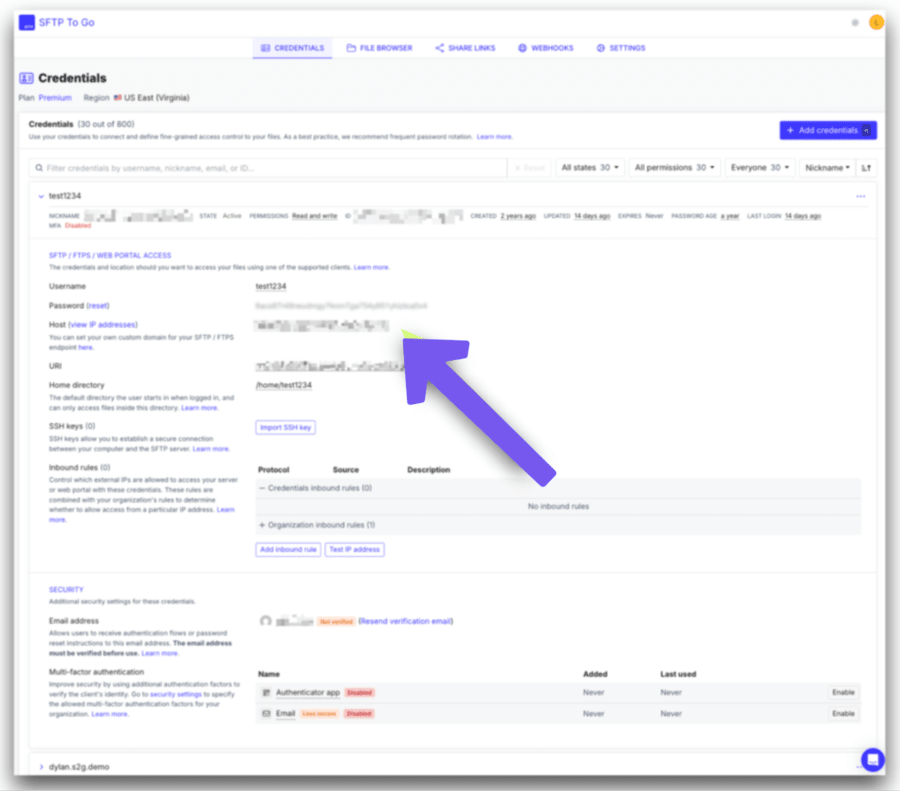The width and height of the screenshot is (900, 791).
Task: Open the user avatar in top-right corner
Action: coord(876,22)
